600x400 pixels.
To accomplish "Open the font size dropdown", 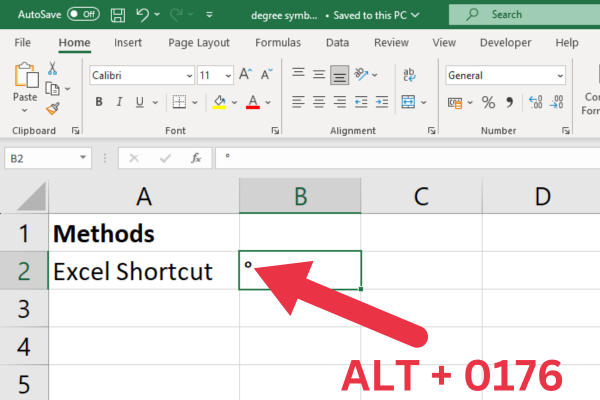I will coord(229,76).
